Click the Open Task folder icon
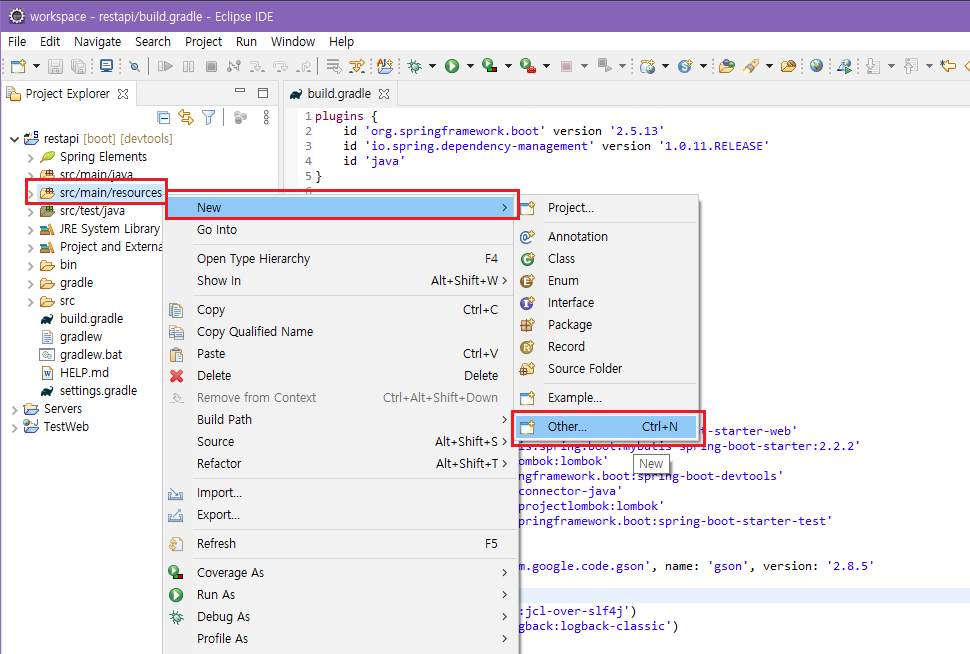The height and width of the screenshot is (654, 970). click(x=788, y=66)
